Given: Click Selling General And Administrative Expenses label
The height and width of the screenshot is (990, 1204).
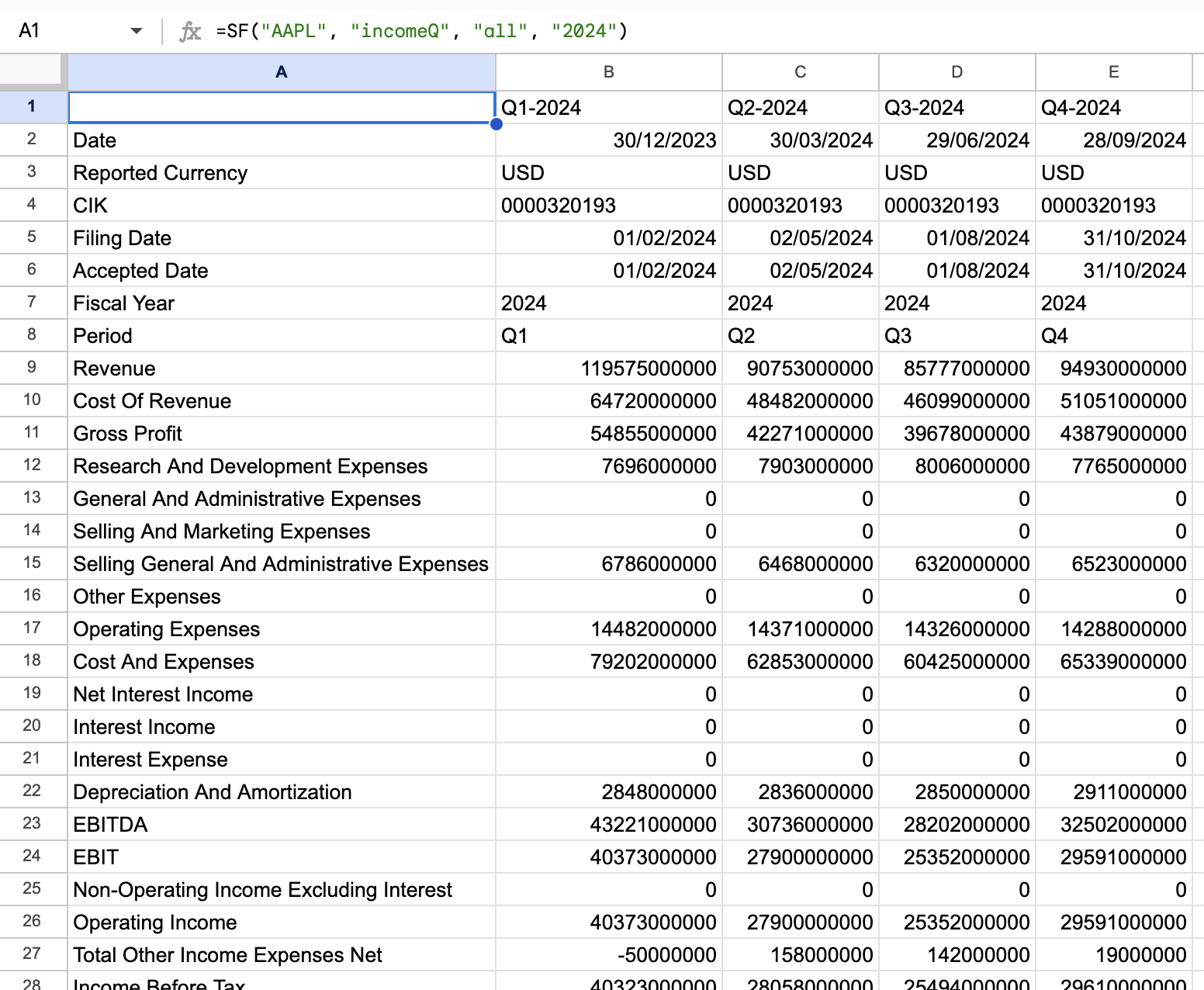Looking at the screenshot, I should (x=282, y=564).
